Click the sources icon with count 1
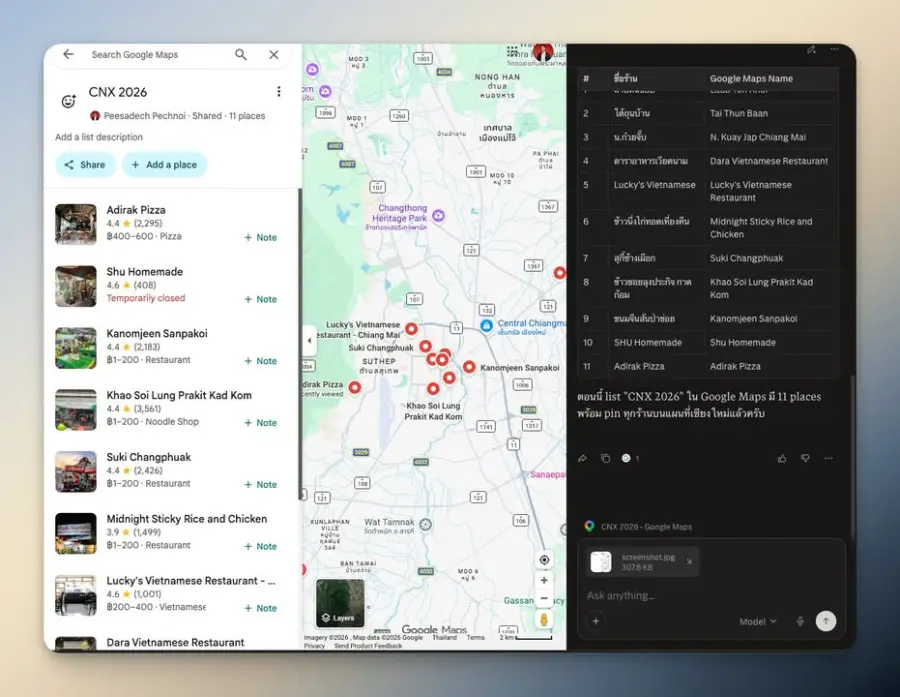 [630, 458]
